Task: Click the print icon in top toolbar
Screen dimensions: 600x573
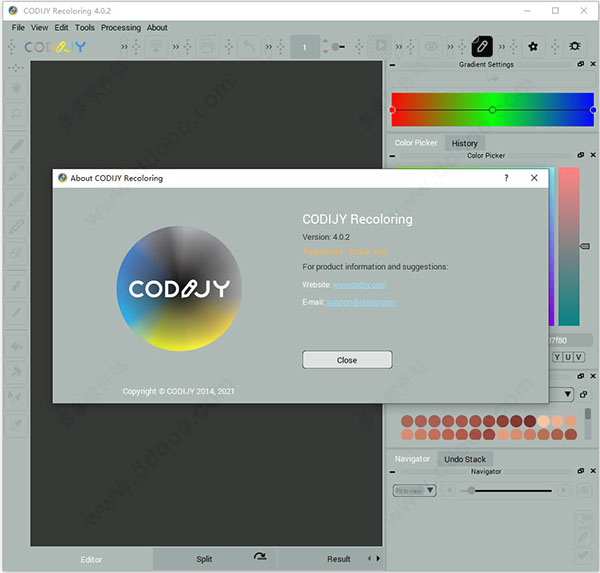Action: 207,47
